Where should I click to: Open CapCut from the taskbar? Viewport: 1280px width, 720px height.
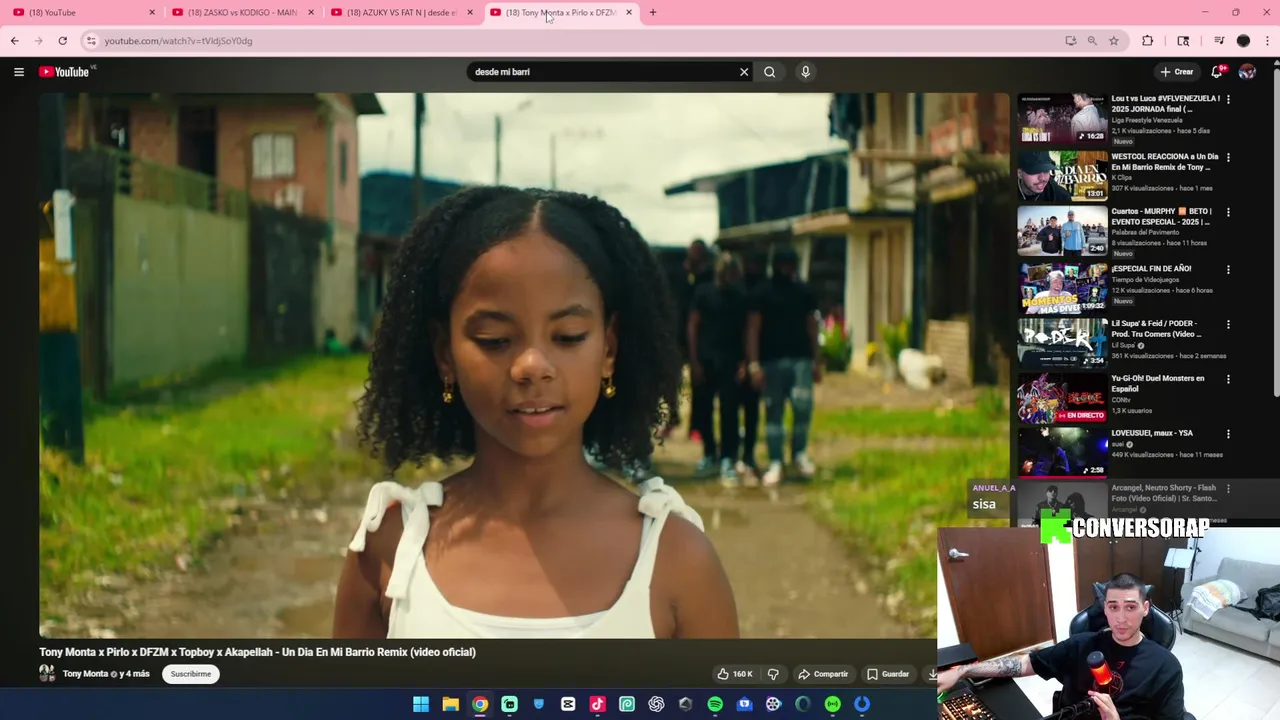[568, 704]
